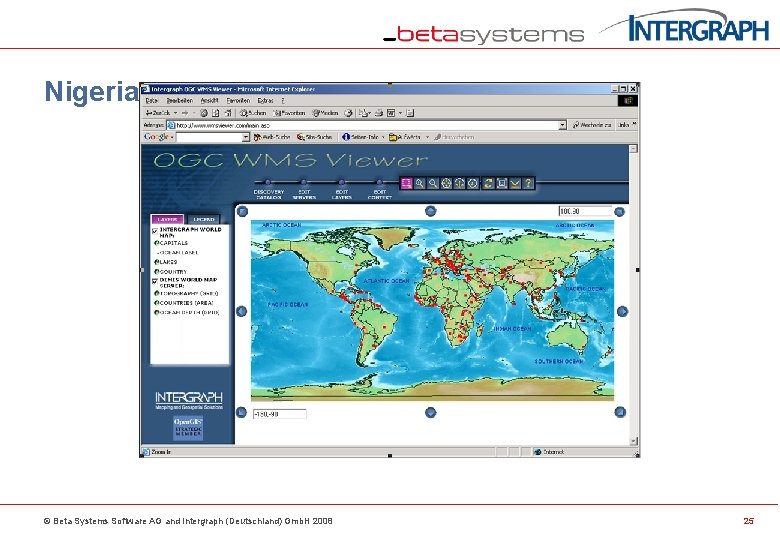The image size is (780, 540).
Task: Select the Ocean Label layer entry
Action: tap(178, 253)
